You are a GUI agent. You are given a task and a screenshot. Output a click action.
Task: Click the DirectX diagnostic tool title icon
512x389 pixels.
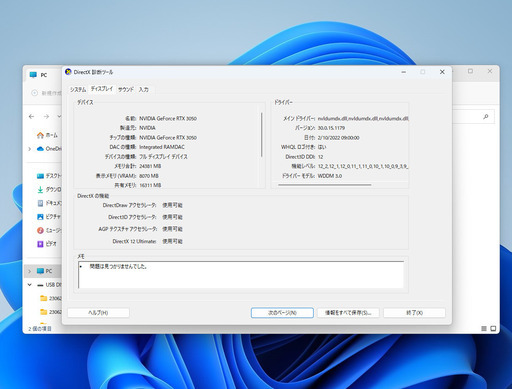tap(68, 72)
